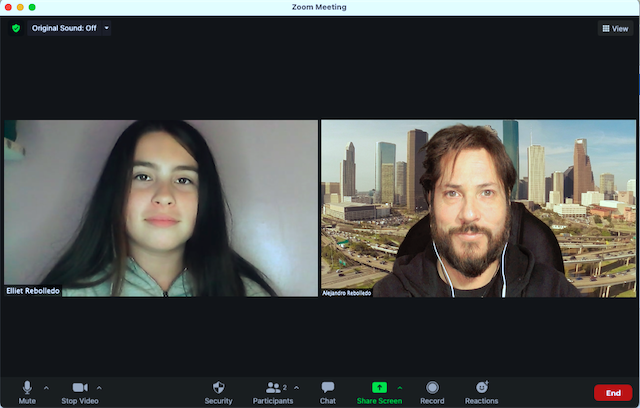Open share options arrow beside Share Screen
640x408 pixels.
pos(400,388)
